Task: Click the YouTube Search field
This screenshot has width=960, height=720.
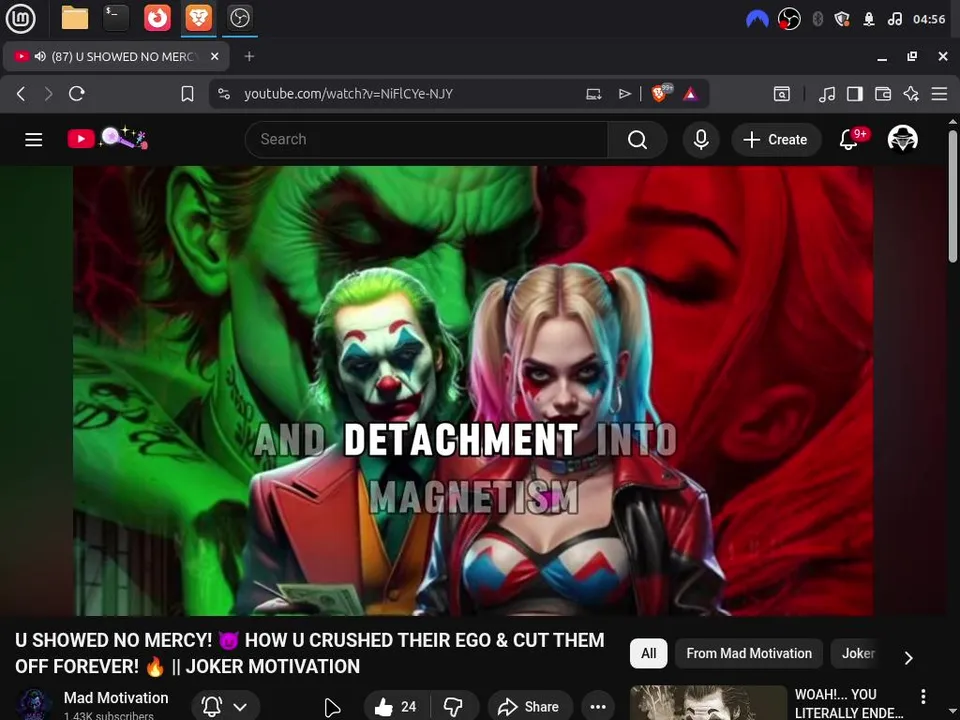Action: pos(426,140)
